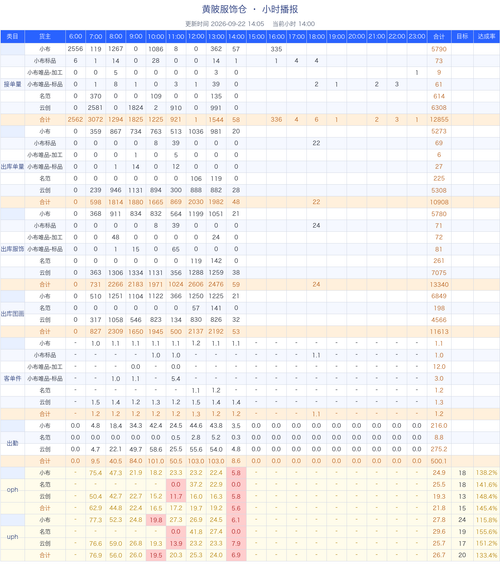Click the value 2030 in 12:00 column

(x=196, y=202)
